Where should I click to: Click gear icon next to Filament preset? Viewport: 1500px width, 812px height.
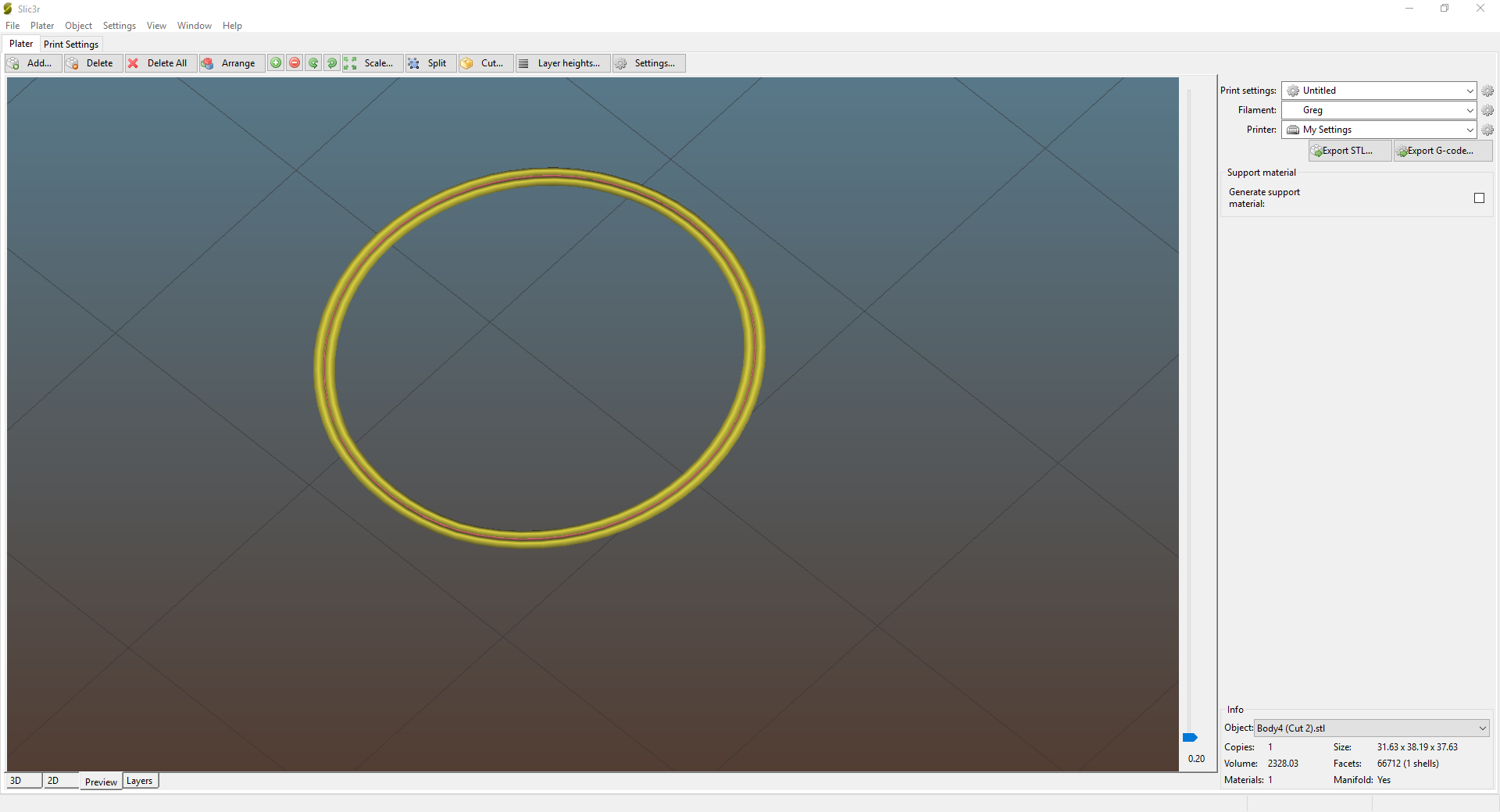[x=1487, y=111]
